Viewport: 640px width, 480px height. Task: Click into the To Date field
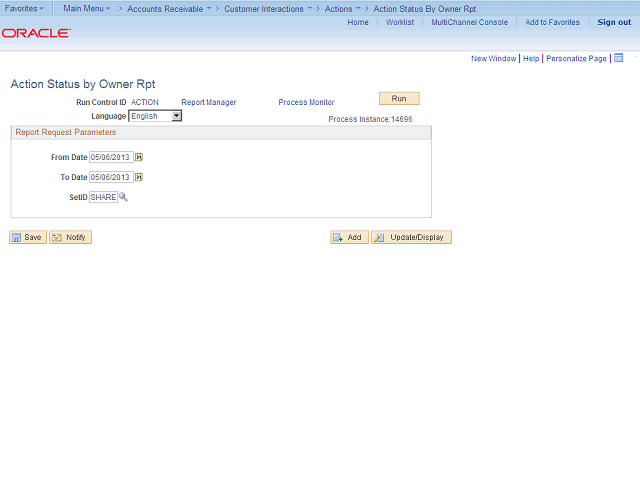(111, 177)
